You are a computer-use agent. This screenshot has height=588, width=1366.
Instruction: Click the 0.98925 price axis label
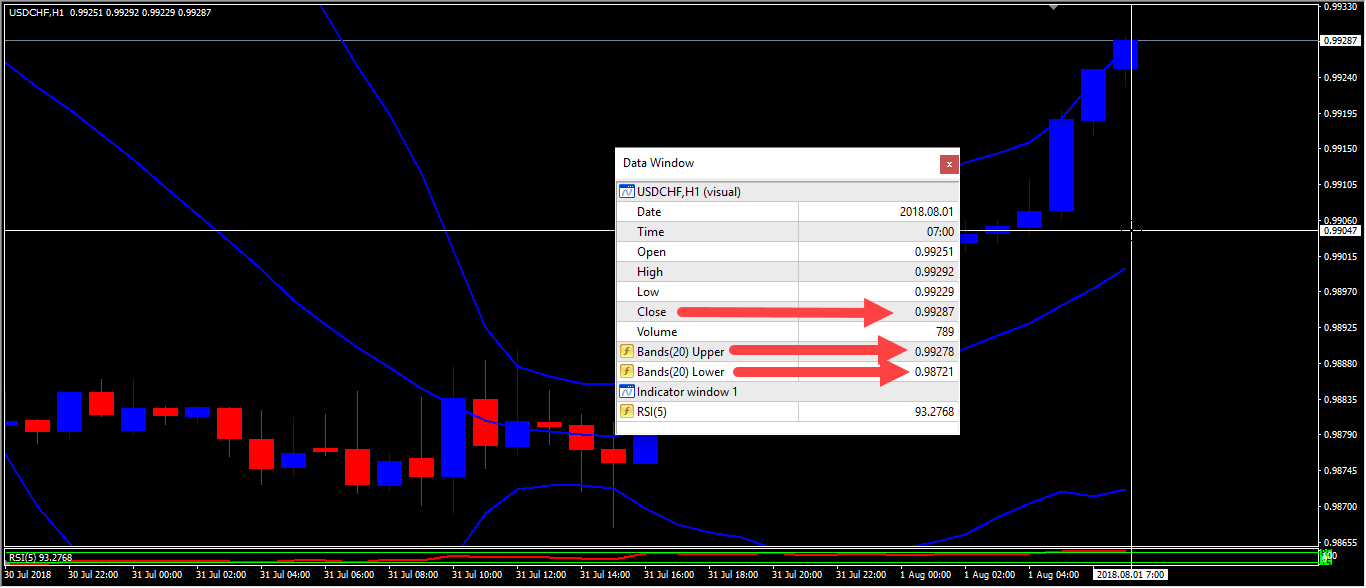click(x=1340, y=327)
